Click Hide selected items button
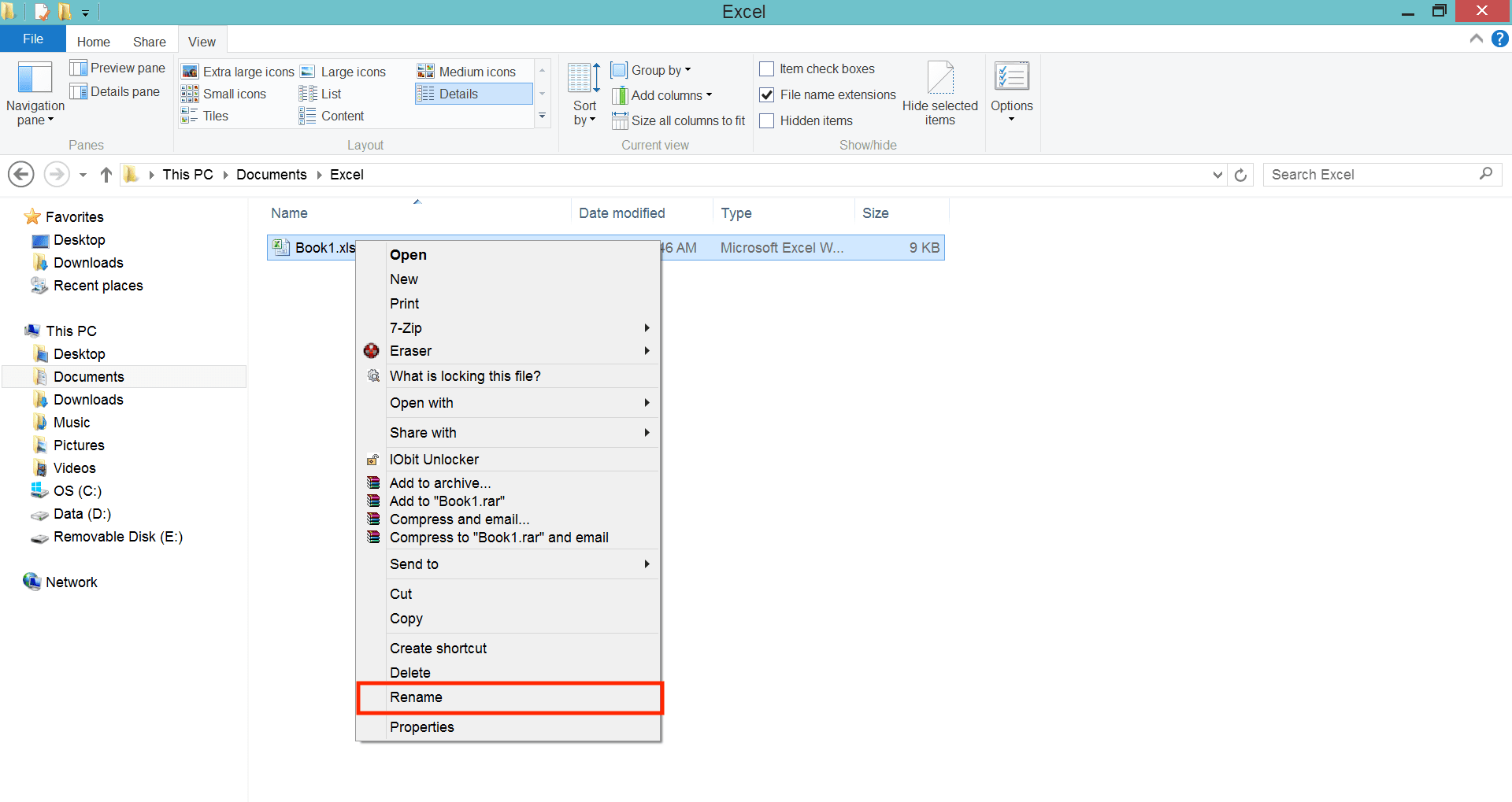The width and height of the screenshot is (1512, 802). 940,94
